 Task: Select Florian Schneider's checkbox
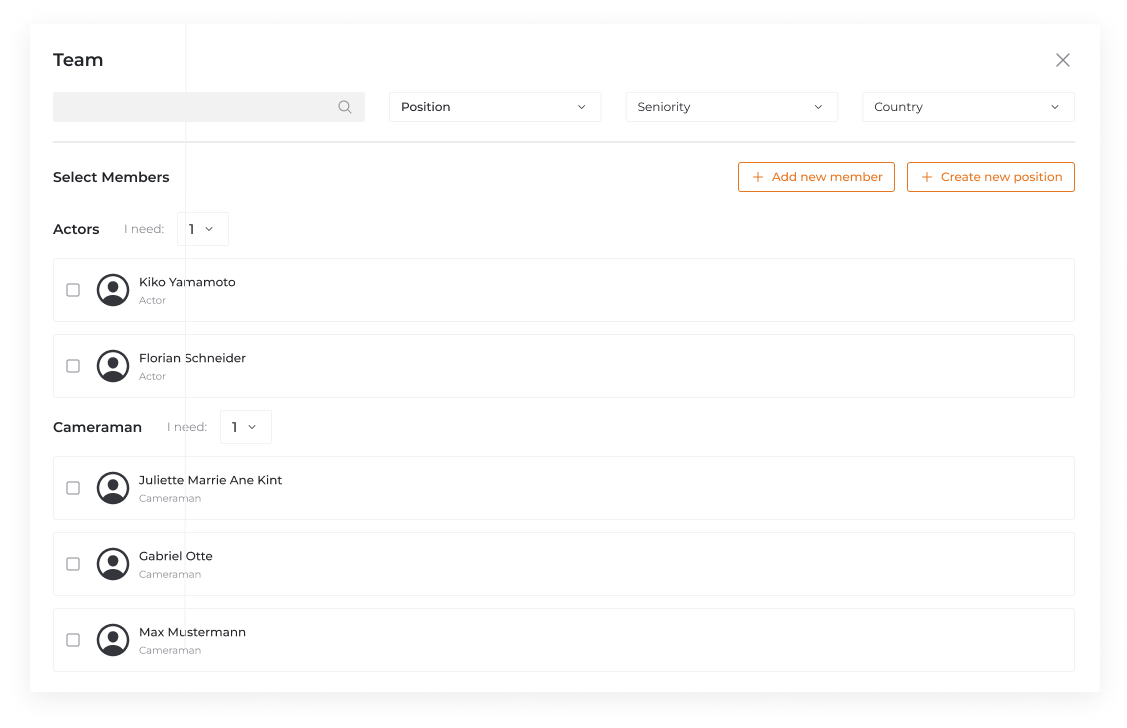pos(73,366)
